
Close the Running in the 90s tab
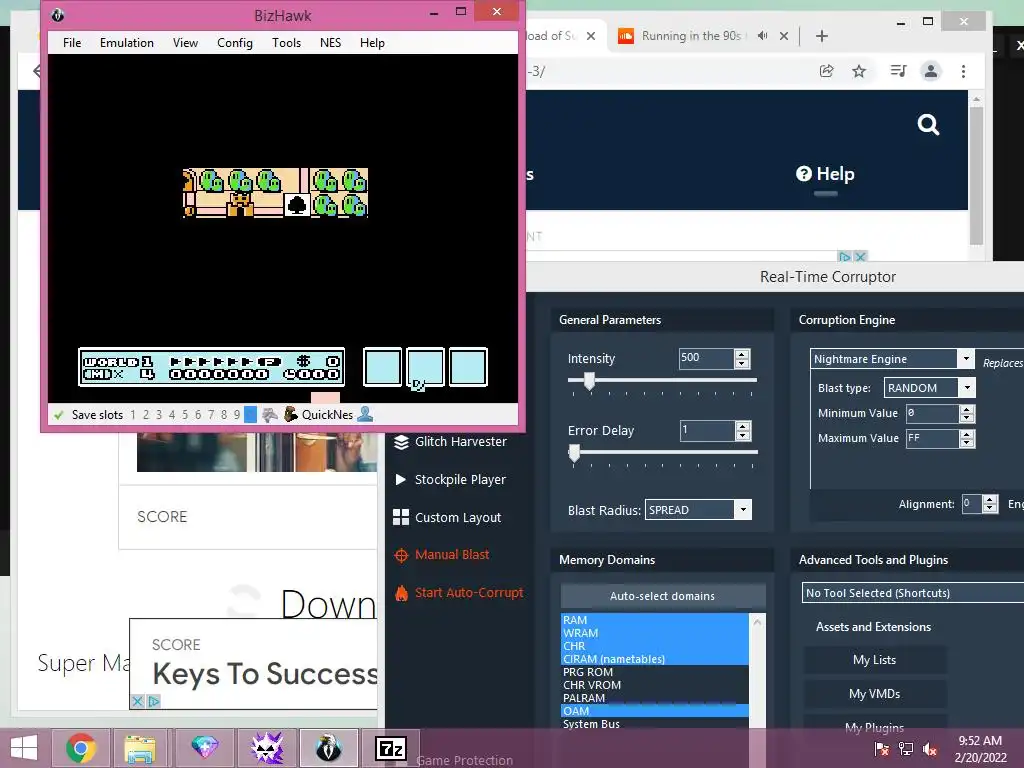tap(784, 36)
